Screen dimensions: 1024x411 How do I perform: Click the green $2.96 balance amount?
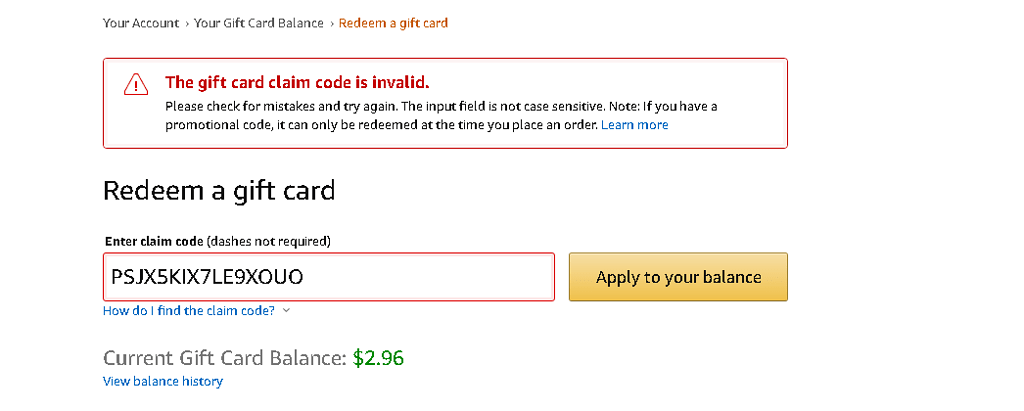point(378,358)
